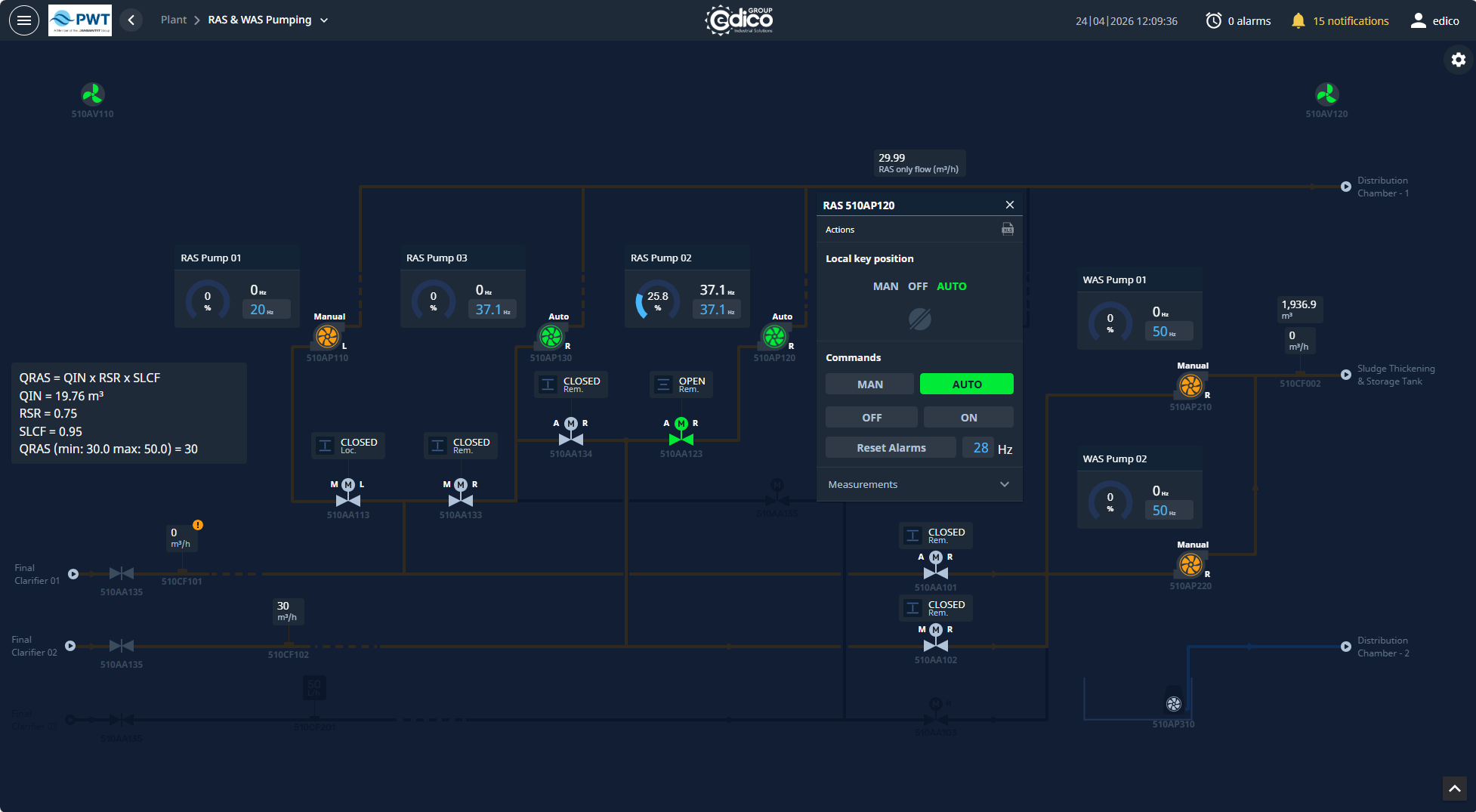Click the settings gear icon
The height and width of the screenshot is (812, 1476).
click(x=1458, y=60)
